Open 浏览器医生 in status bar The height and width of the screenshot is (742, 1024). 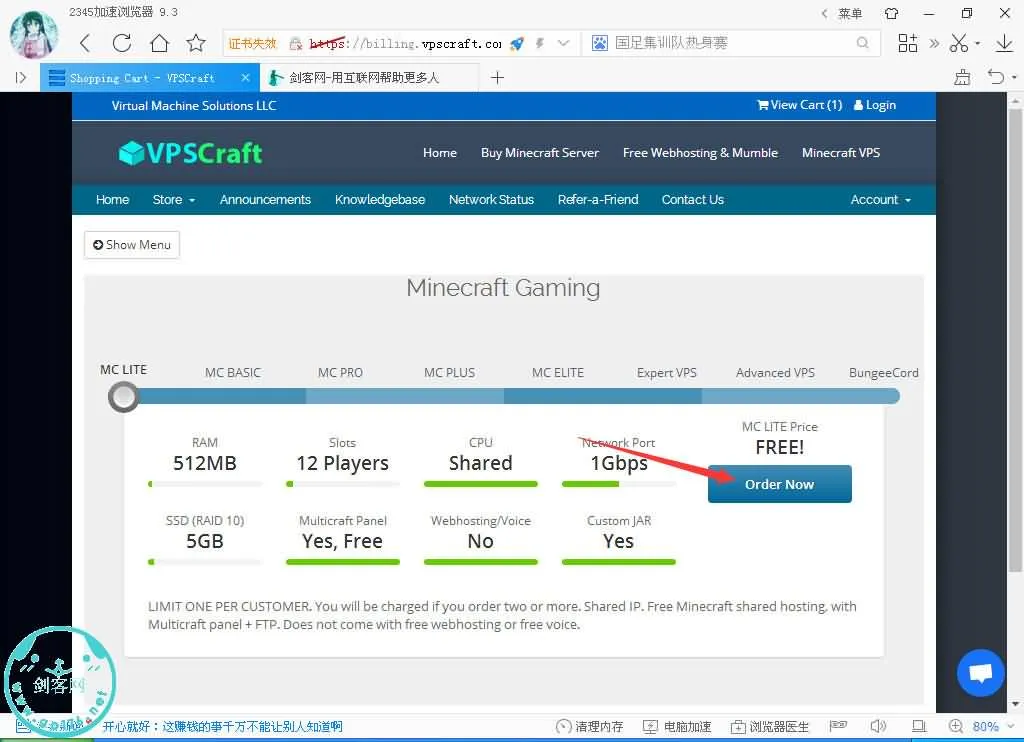(770, 726)
